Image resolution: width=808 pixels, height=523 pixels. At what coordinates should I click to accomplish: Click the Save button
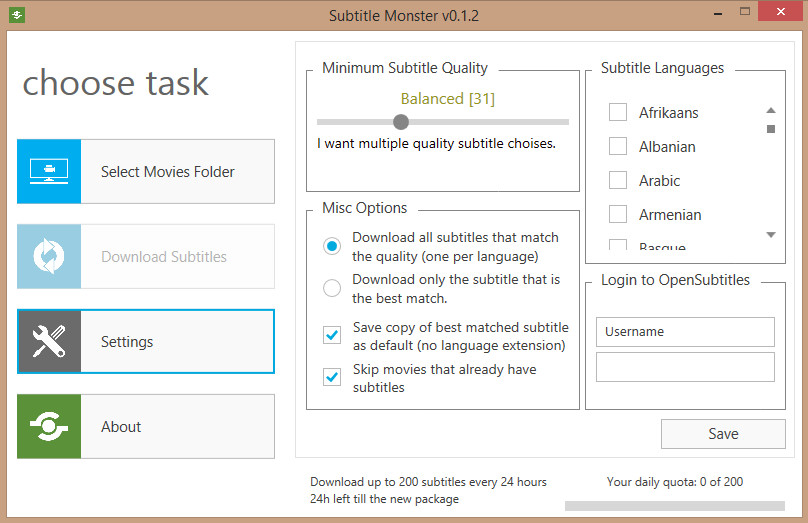coord(723,434)
